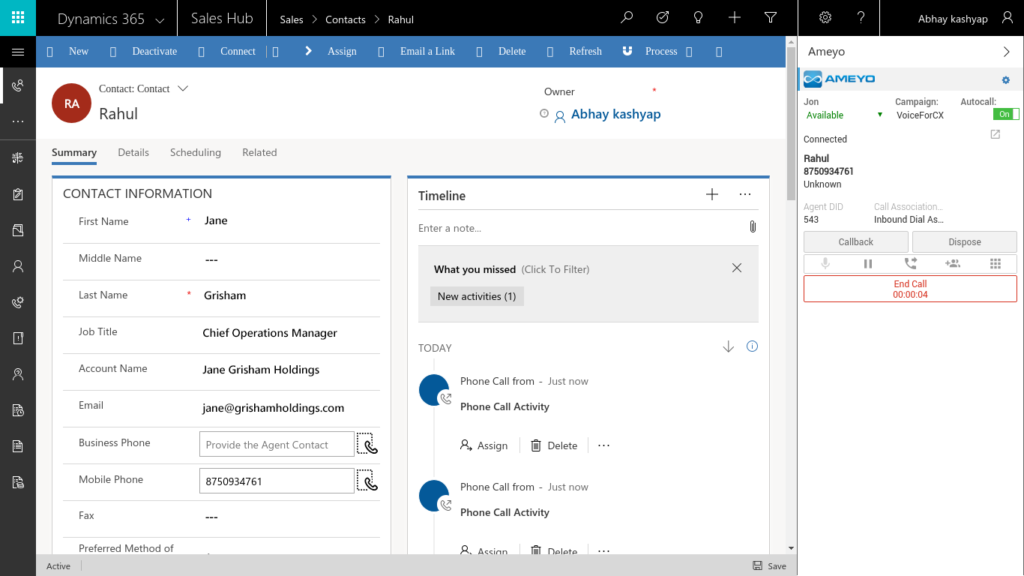Screen dimensions: 1024x576
Task: Delete the first Phone Call Activity
Action: (x=554, y=445)
